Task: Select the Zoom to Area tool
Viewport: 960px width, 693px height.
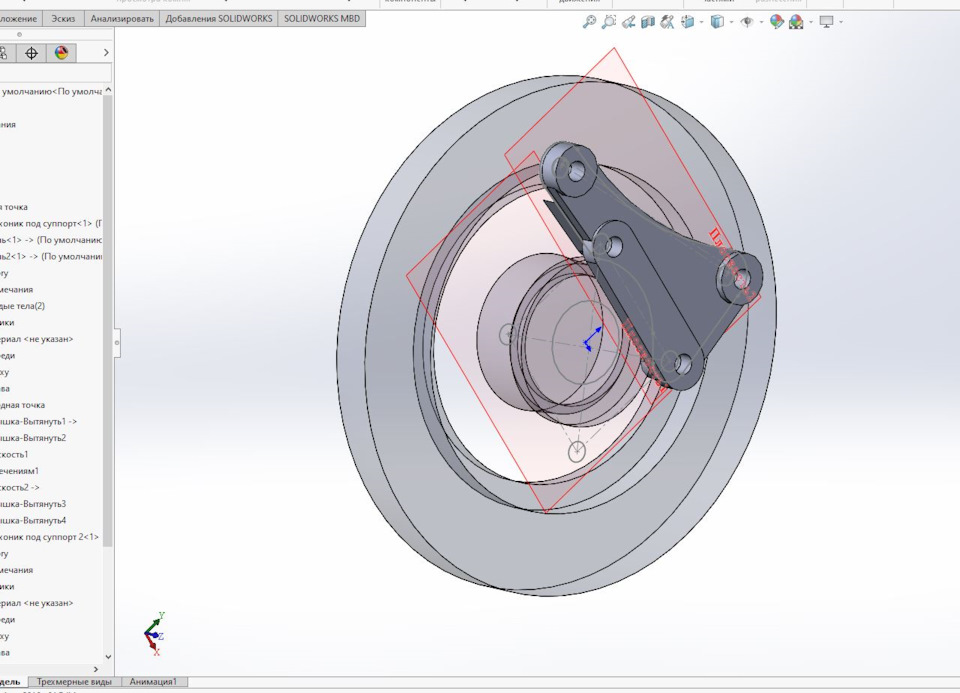Action: tap(609, 22)
